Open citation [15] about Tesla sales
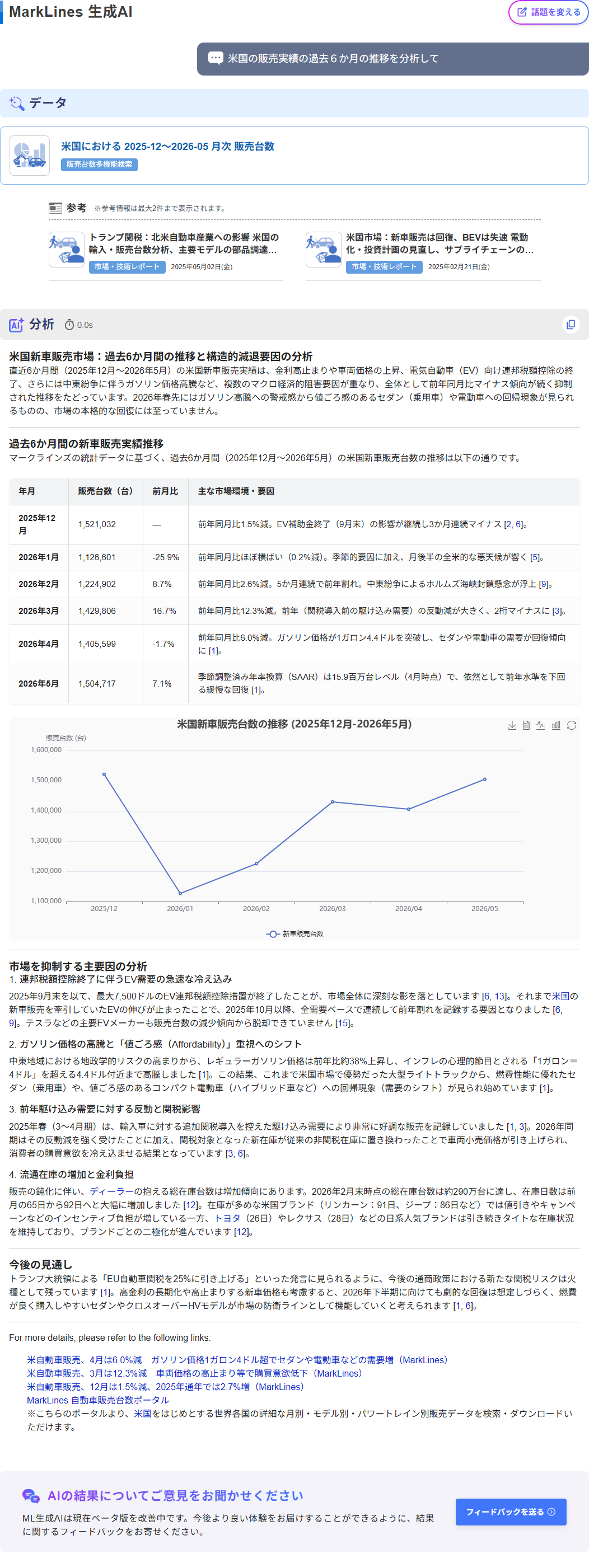Viewport: 589px width, 1568px height. click(342, 1023)
